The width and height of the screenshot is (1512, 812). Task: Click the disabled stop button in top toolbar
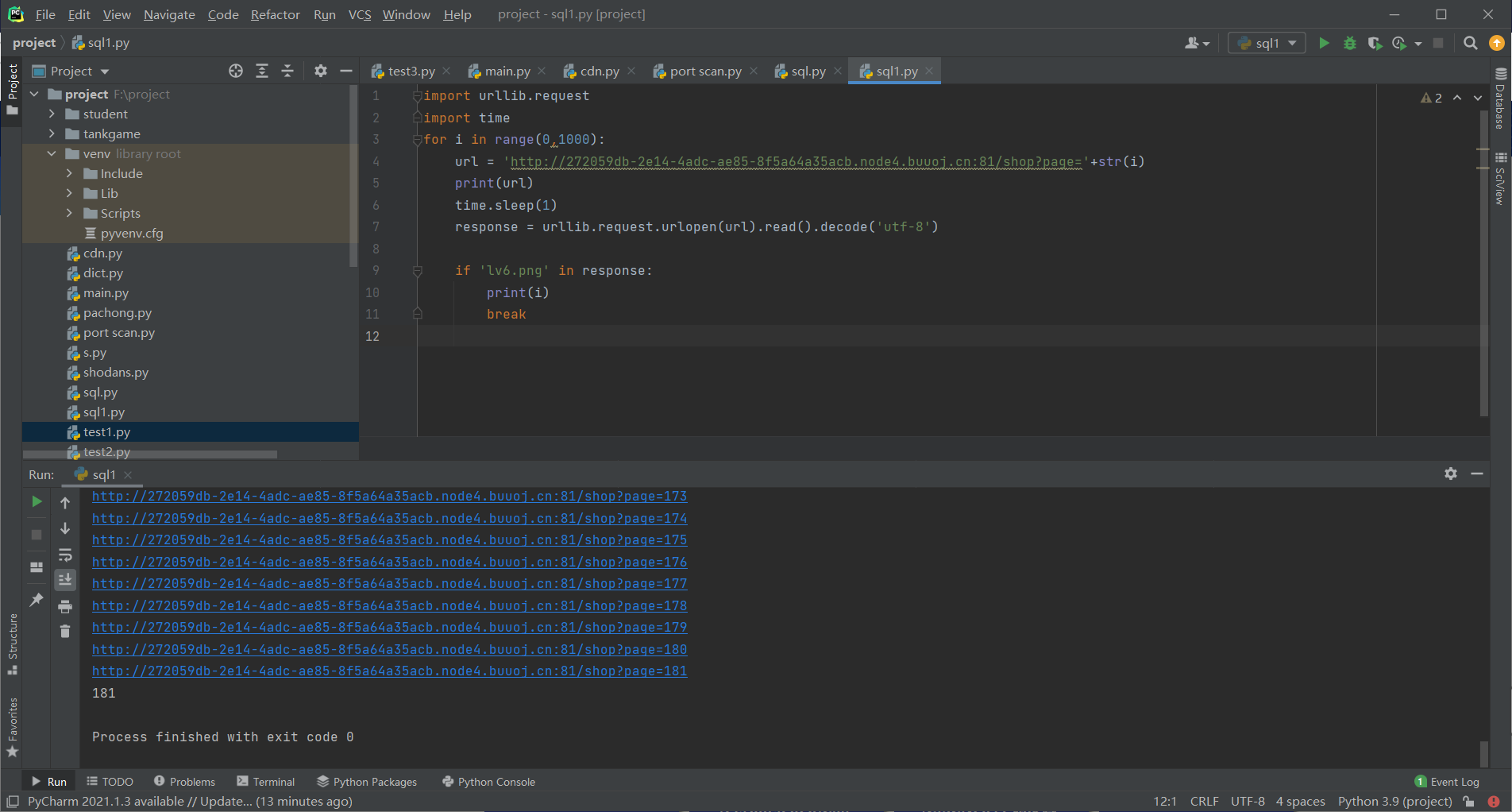tap(1438, 43)
